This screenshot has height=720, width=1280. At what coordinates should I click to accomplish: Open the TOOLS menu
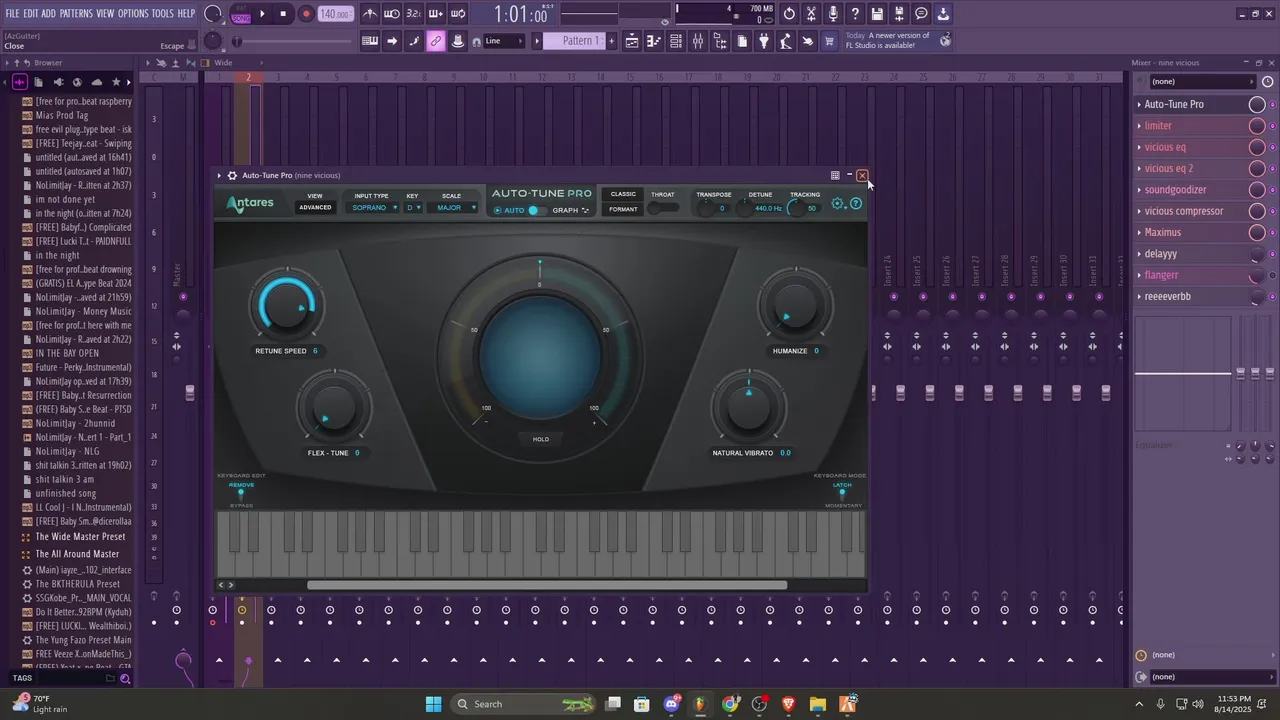[x=162, y=14]
